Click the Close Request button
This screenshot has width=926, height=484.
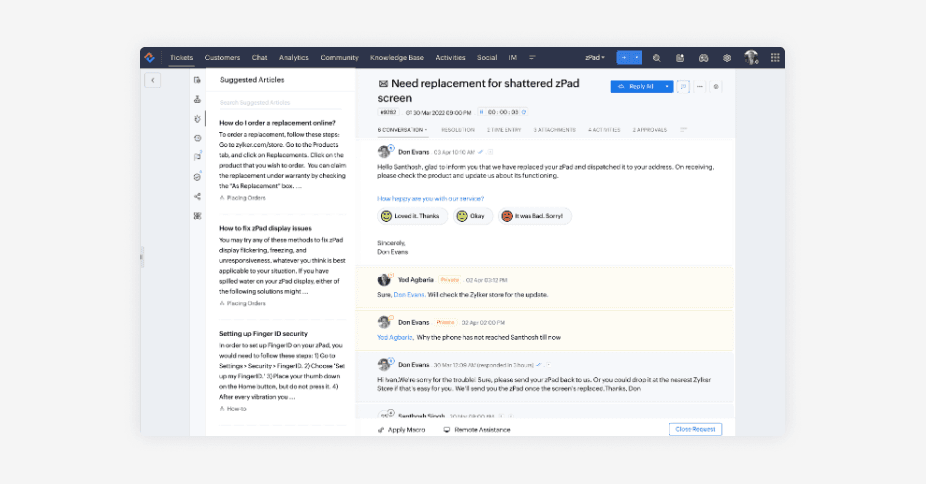[x=695, y=429]
